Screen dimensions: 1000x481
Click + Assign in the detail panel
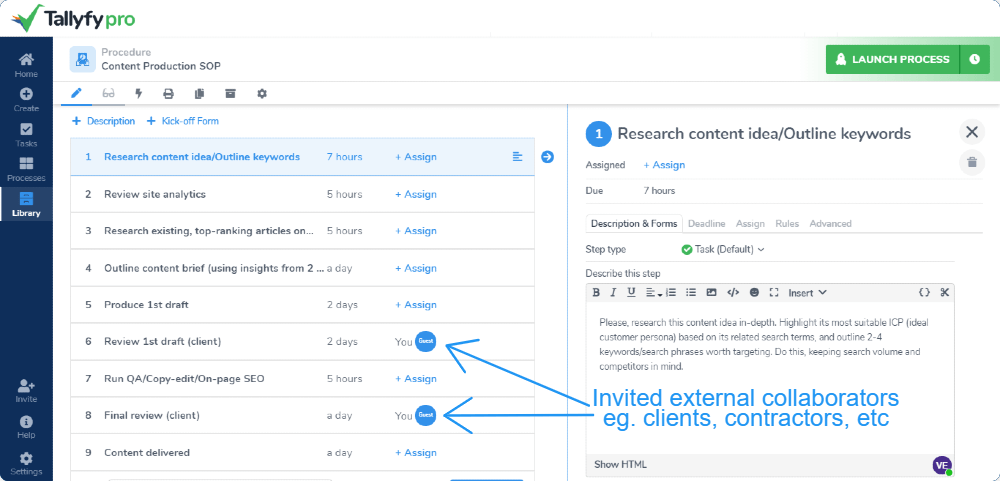tap(664, 165)
